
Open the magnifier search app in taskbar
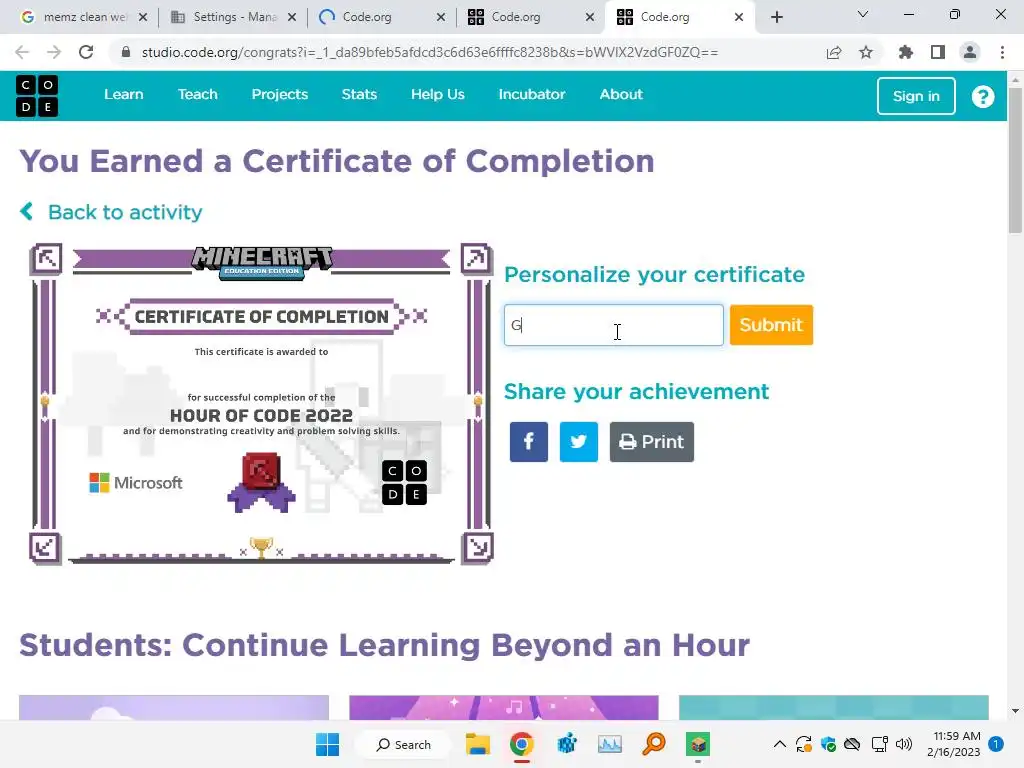click(x=653, y=744)
